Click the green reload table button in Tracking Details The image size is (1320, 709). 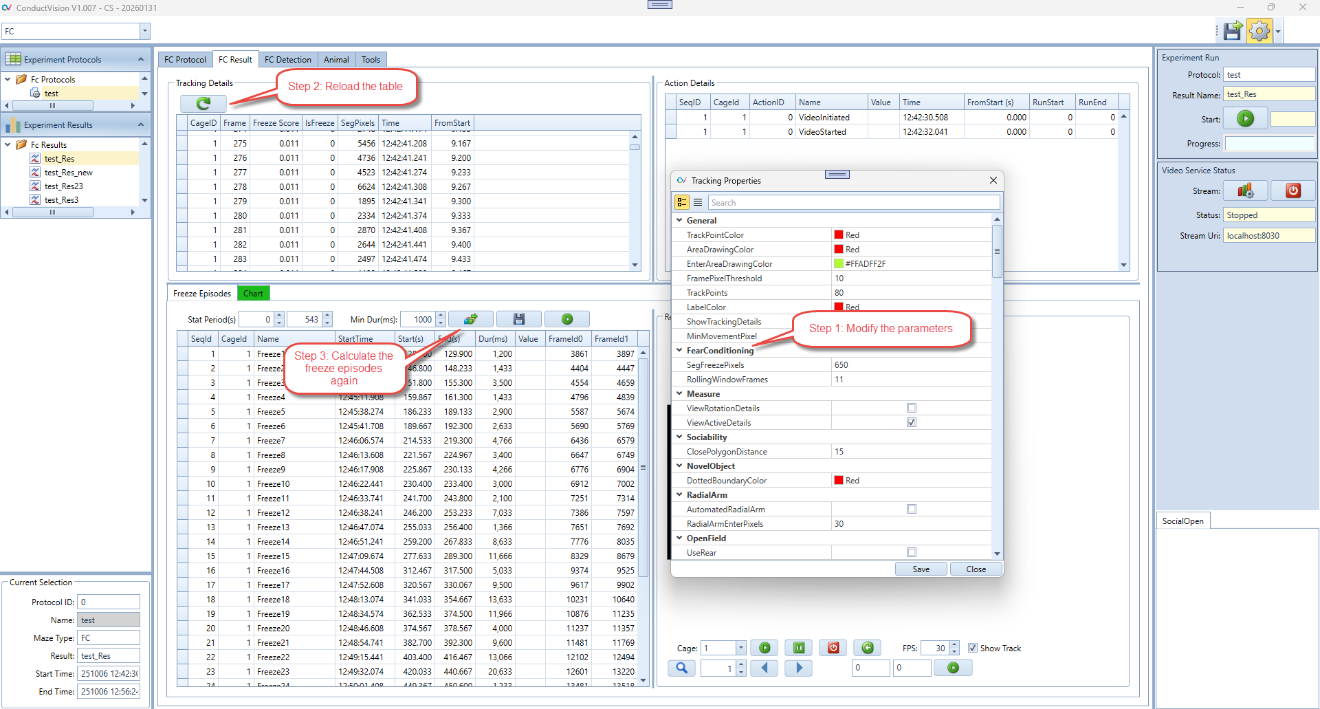pyautogui.click(x=203, y=103)
